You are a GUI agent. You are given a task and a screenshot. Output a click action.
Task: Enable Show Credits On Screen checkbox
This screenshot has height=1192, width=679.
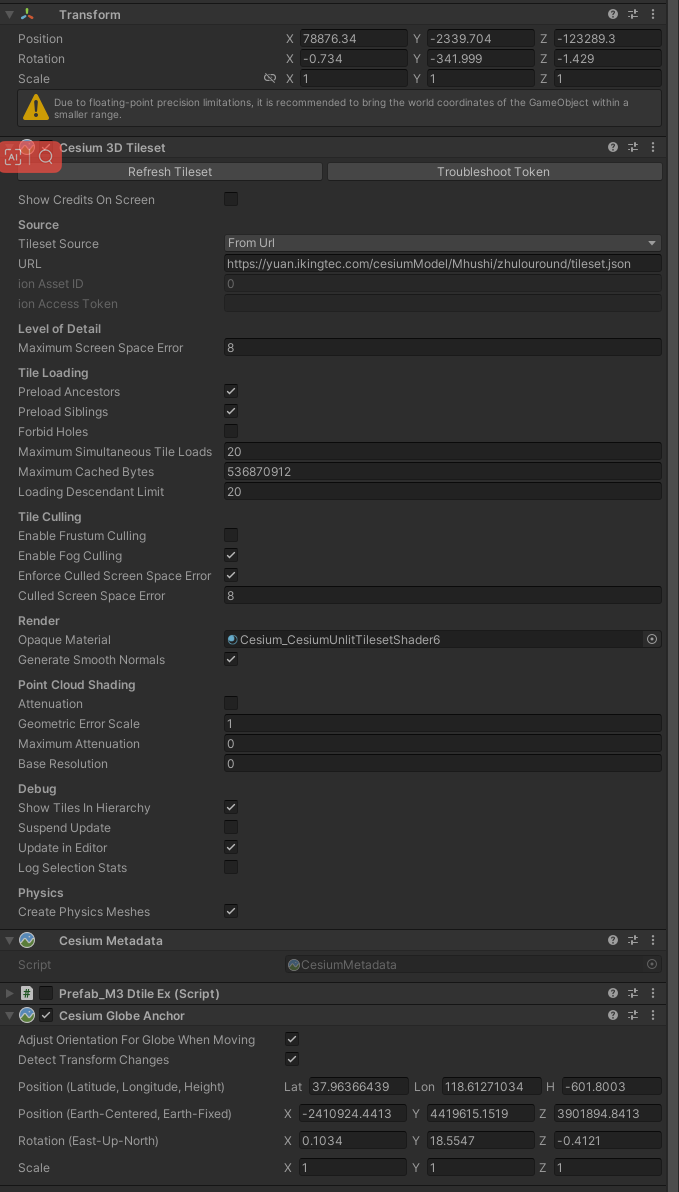pos(231,200)
